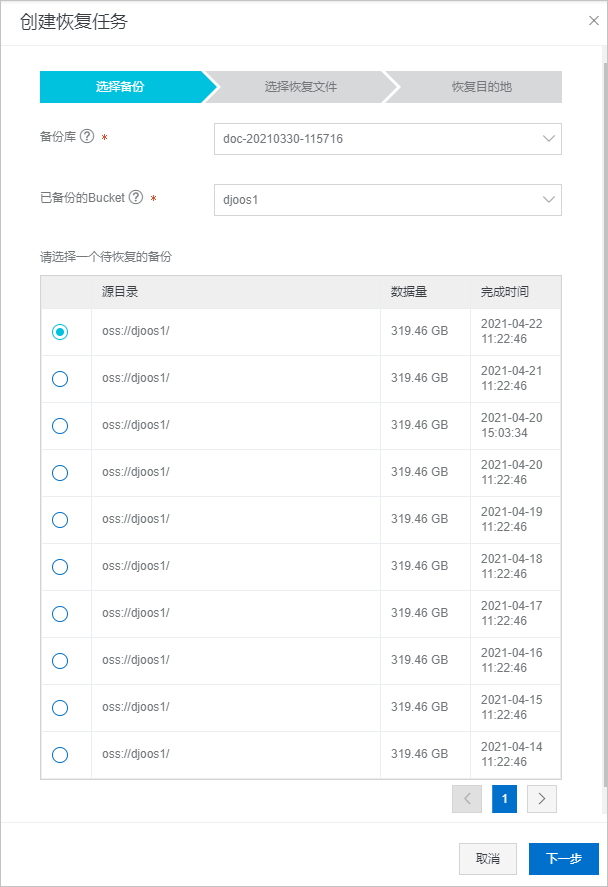Click oss://djoos1/ in the 2021-04-19 row
This screenshot has height=887, width=608.
point(136,519)
